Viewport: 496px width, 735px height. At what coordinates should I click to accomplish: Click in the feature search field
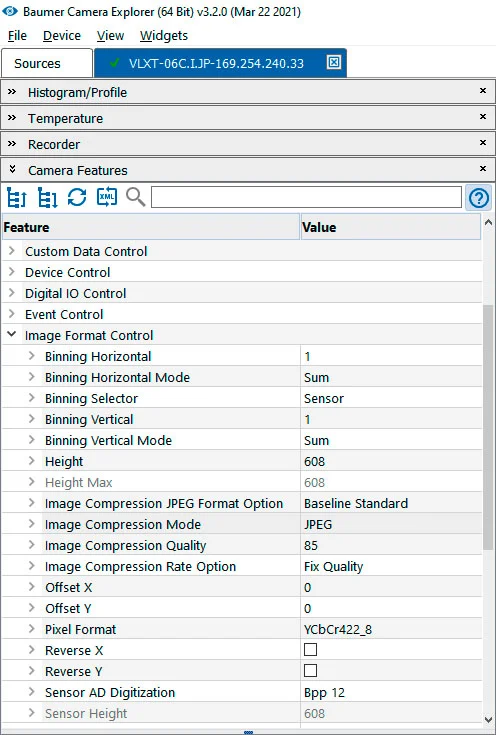[x=306, y=197]
